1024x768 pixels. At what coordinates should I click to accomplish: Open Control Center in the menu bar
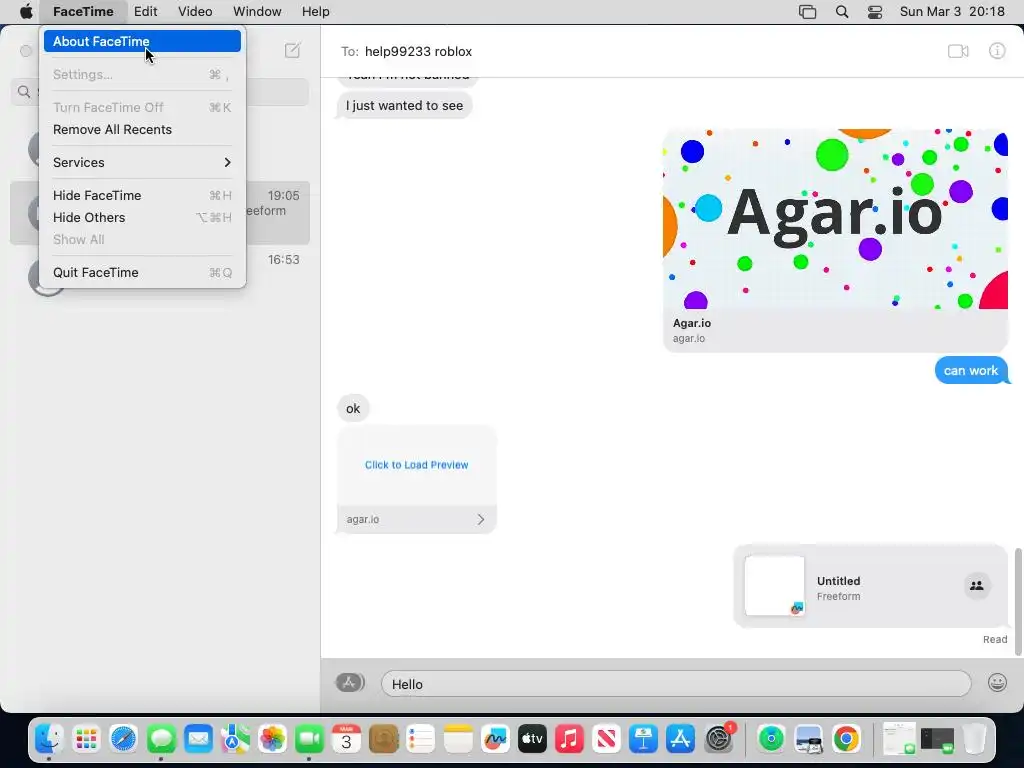pos(875,12)
